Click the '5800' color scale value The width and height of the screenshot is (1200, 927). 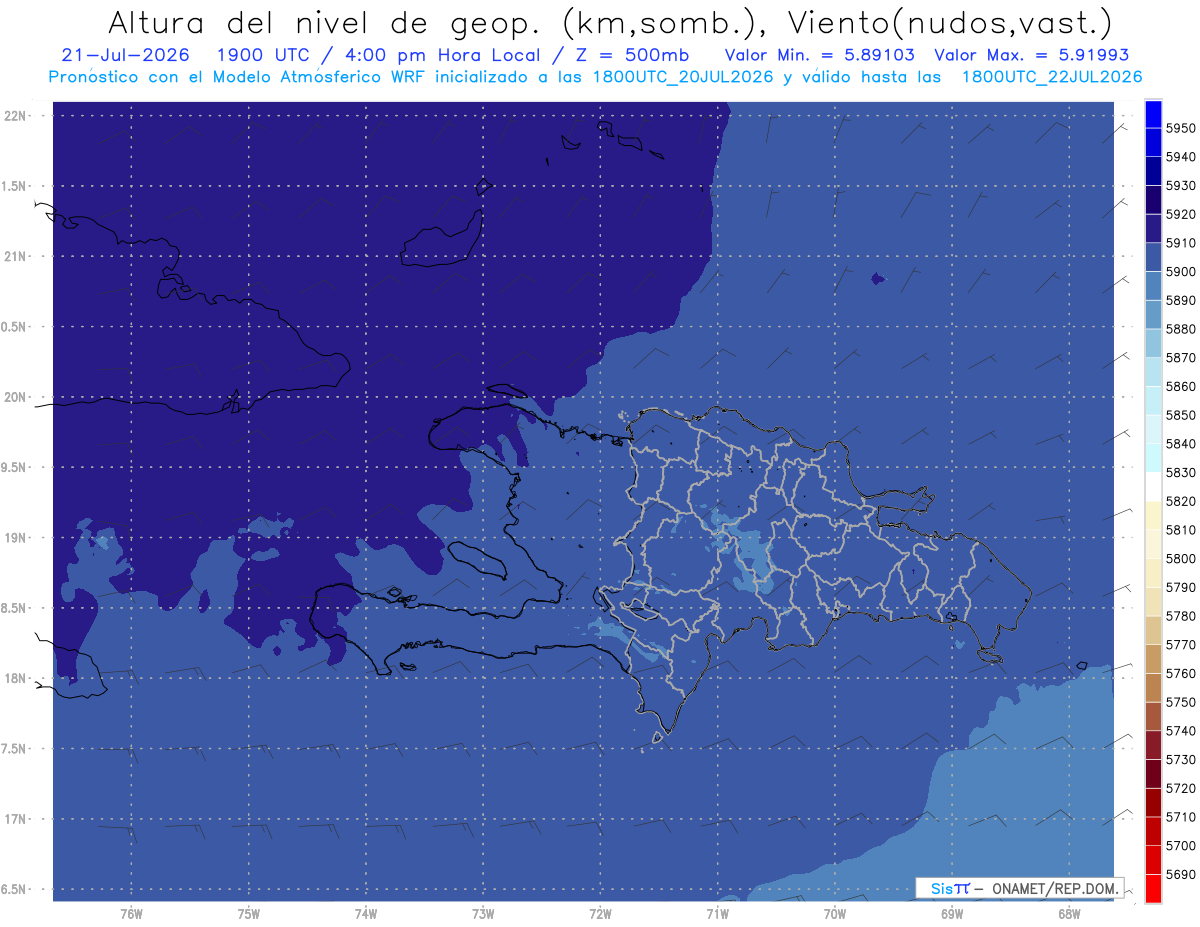[1181, 558]
